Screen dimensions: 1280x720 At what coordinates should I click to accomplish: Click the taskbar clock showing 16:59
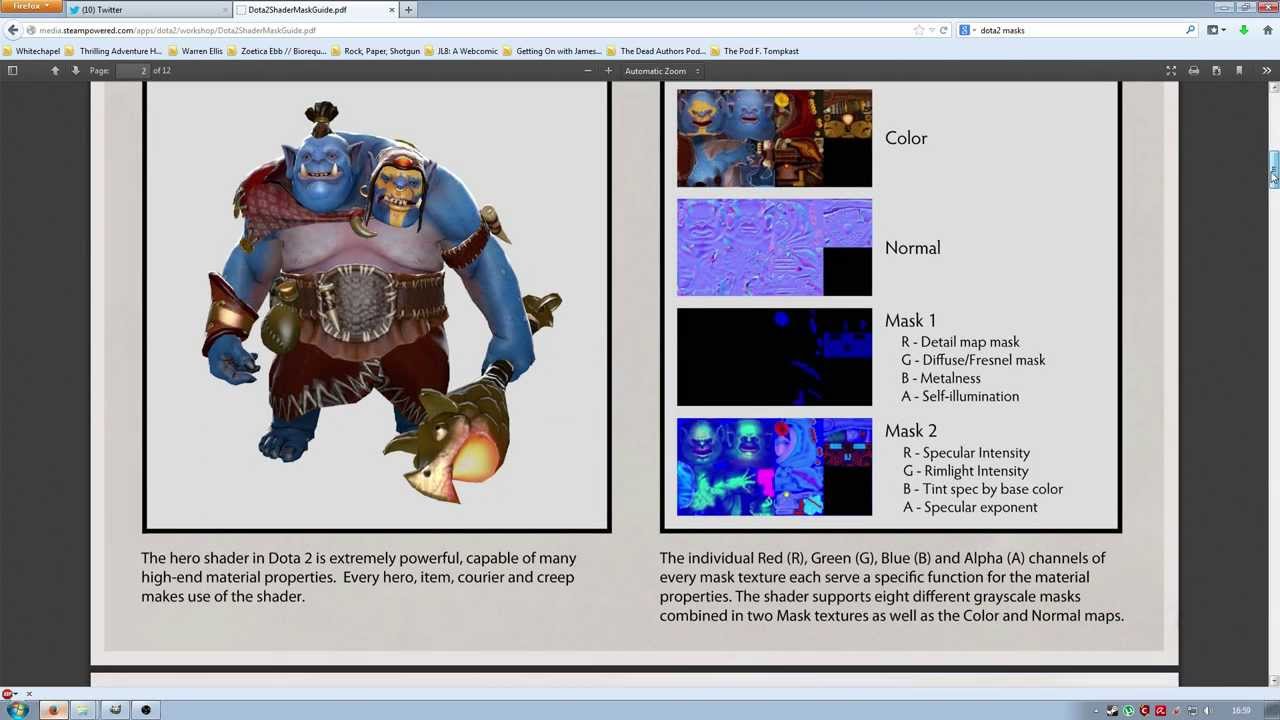pos(1241,711)
